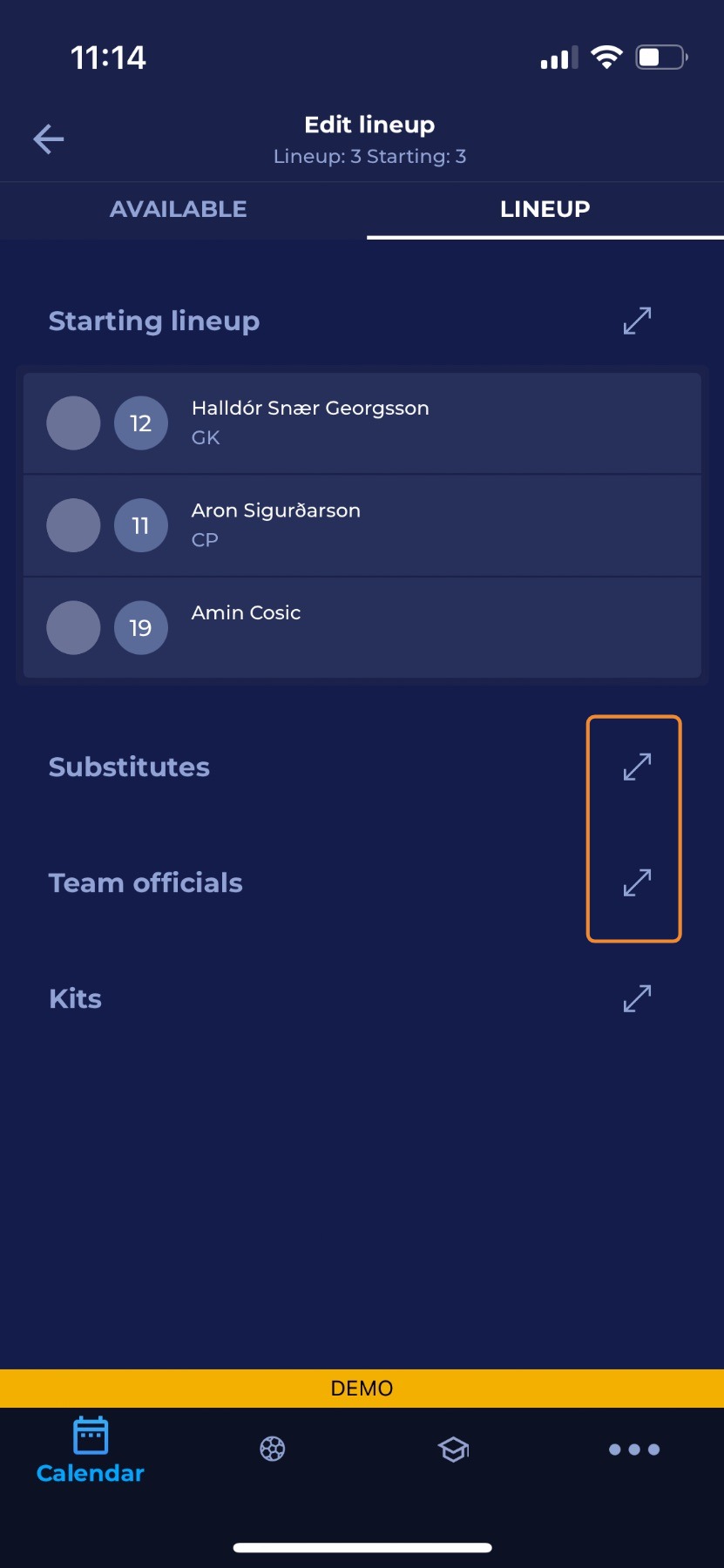Expand the Team officials section
This screenshot has width=724, height=1568.
pos(638,882)
